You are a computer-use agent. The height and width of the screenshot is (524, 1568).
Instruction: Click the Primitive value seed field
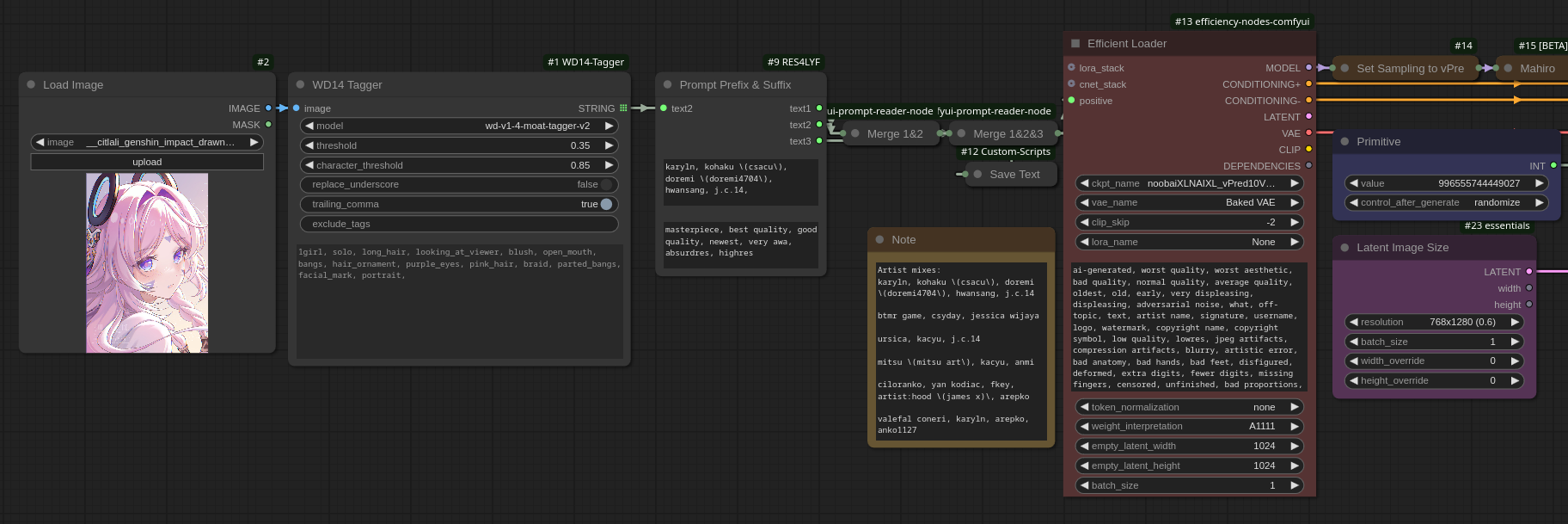coord(1447,183)
